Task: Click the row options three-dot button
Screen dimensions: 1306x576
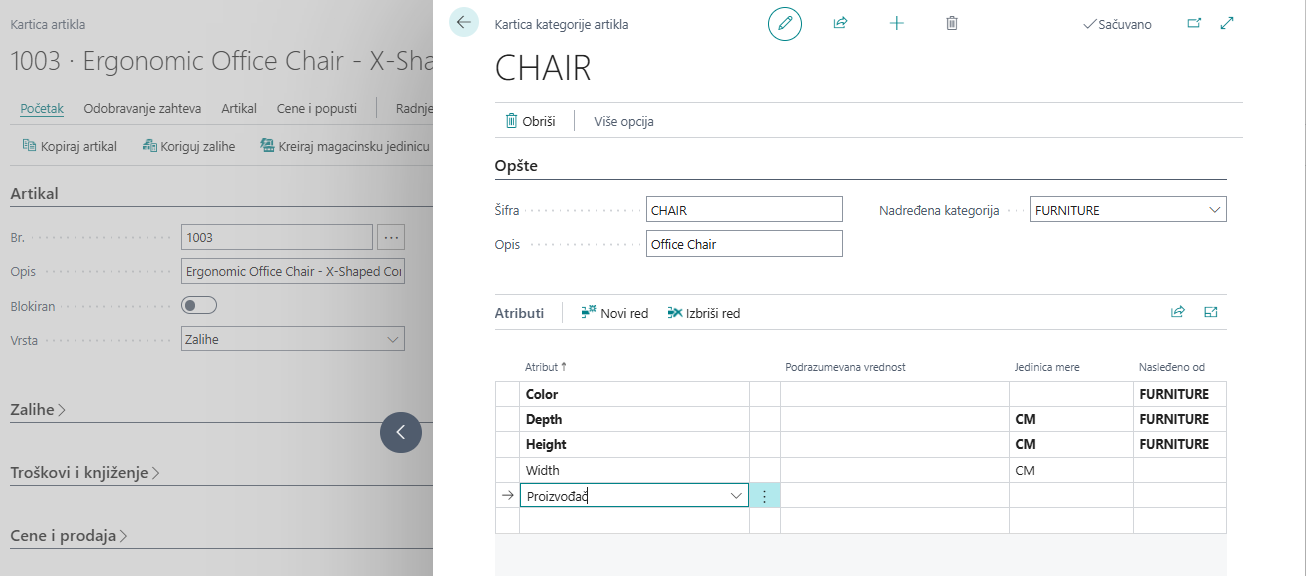Action: click(x=764, y=496)
